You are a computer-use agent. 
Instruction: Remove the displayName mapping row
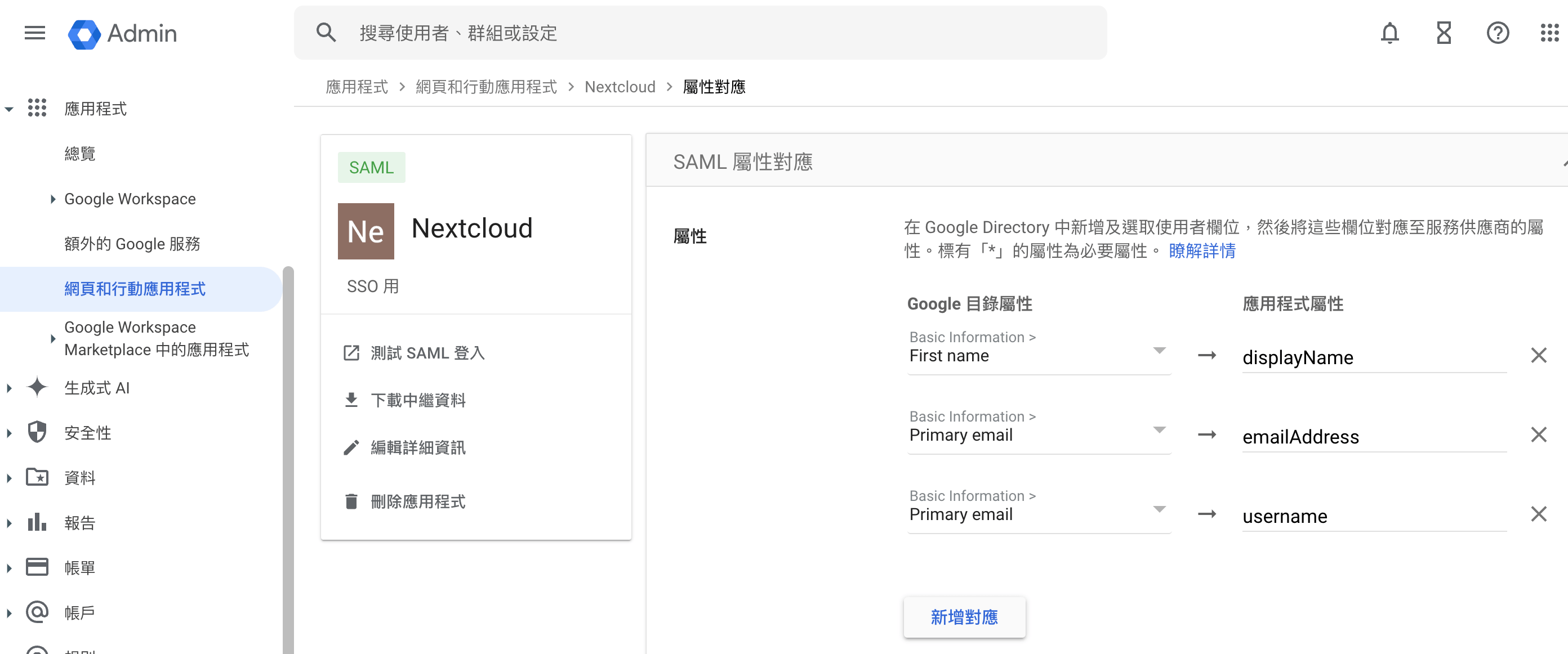coord(1538,355)
